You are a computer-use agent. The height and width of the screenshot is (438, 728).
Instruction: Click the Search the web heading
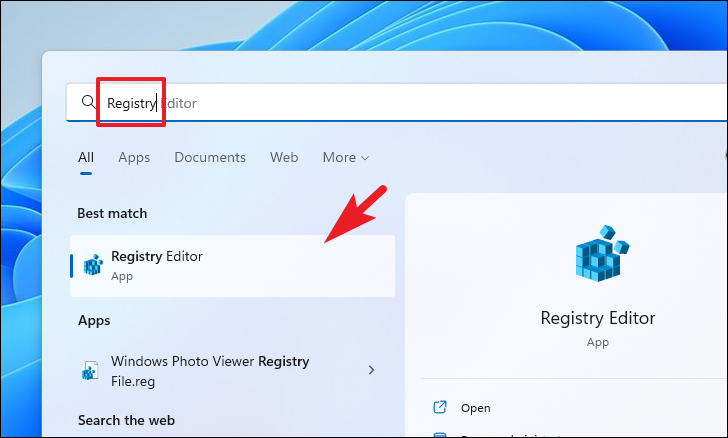[x=126, y=420]
